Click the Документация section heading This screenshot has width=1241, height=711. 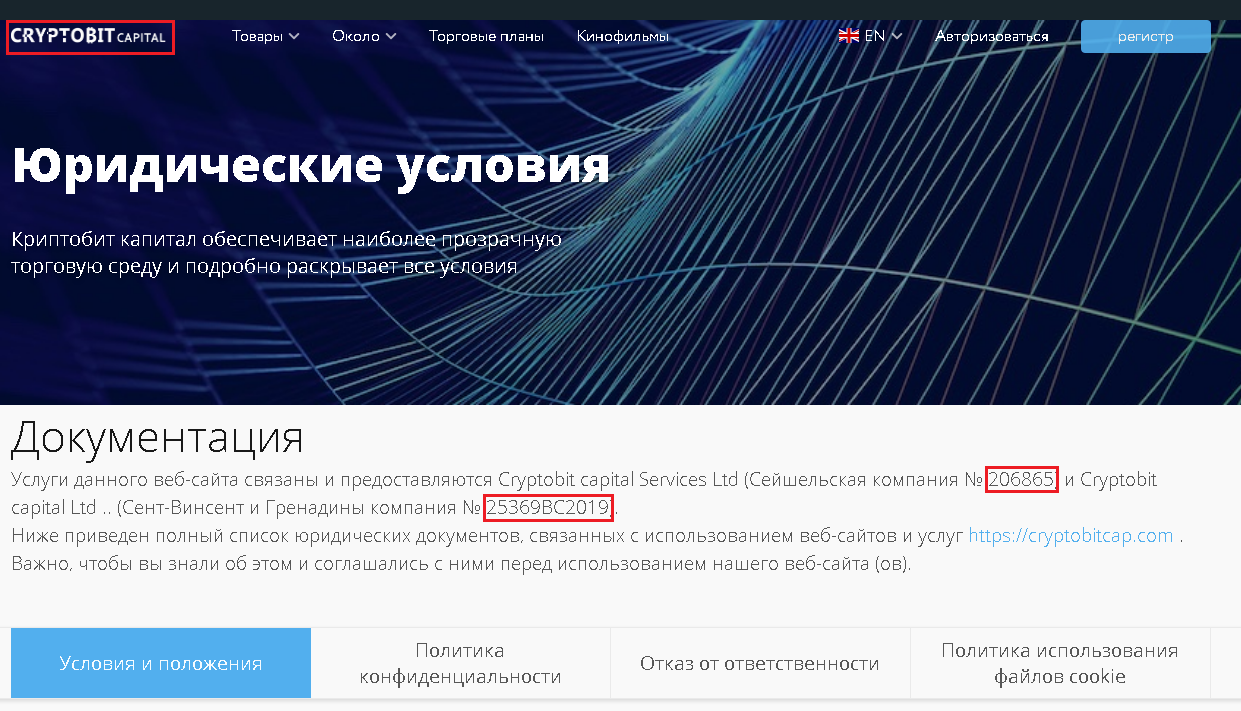(x=157, y=437)
